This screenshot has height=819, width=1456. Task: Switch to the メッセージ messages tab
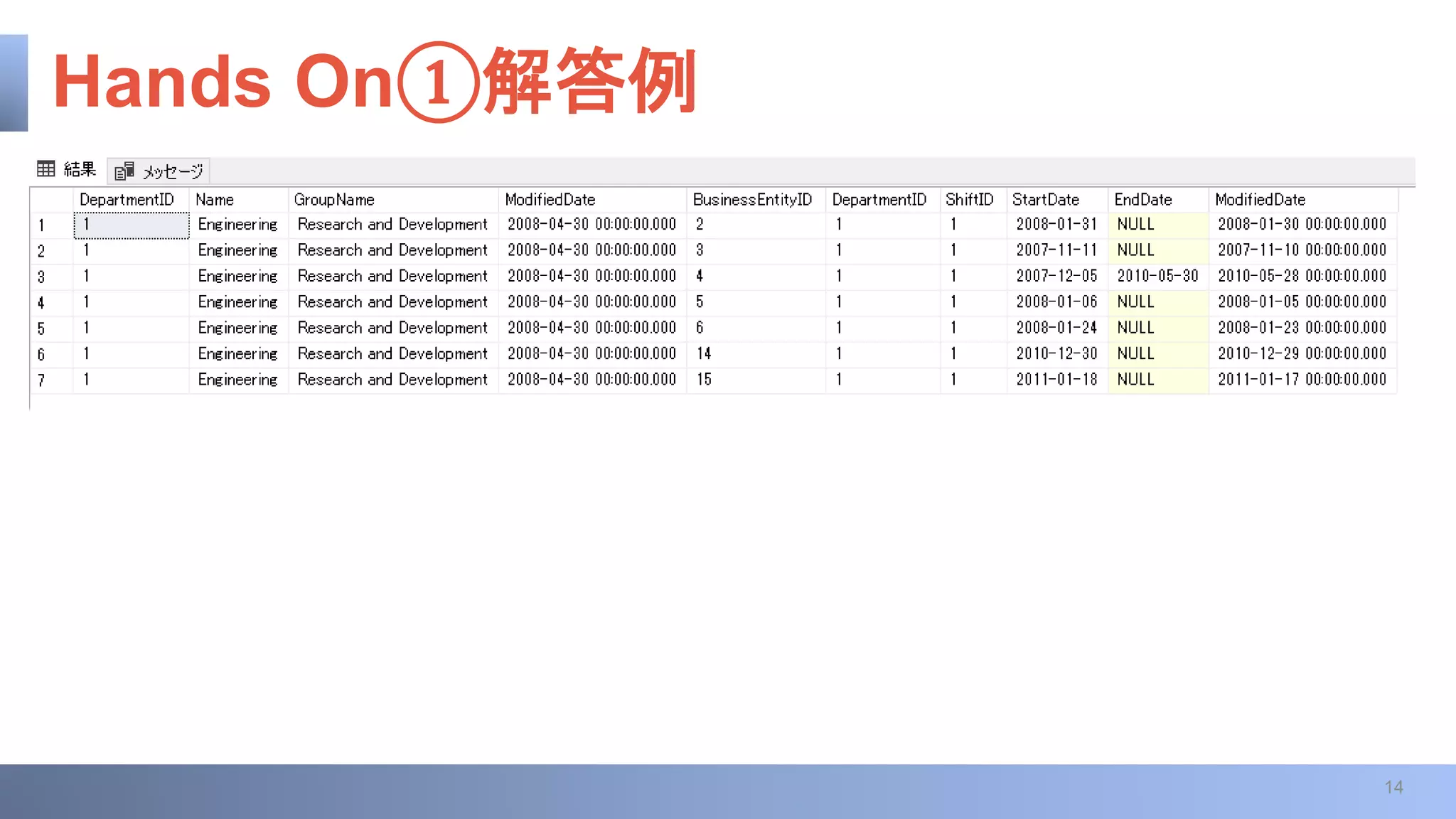(x=159, y=171)
